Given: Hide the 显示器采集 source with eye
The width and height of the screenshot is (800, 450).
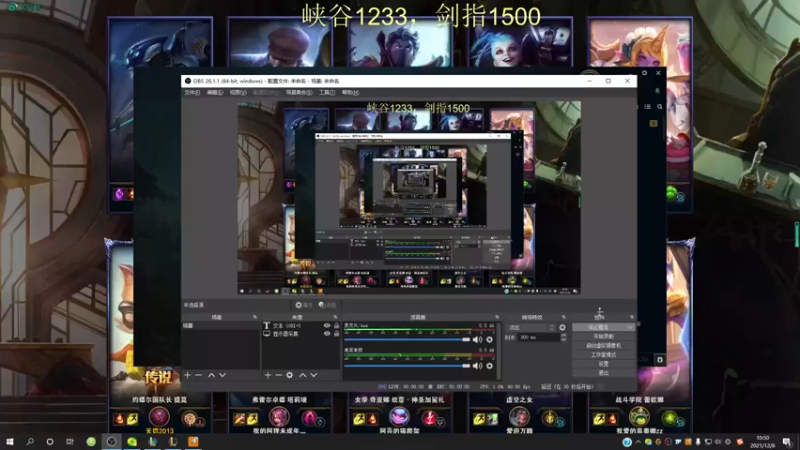Looking at the screenshot, I should pyautogui.click(x=327, y=334).
